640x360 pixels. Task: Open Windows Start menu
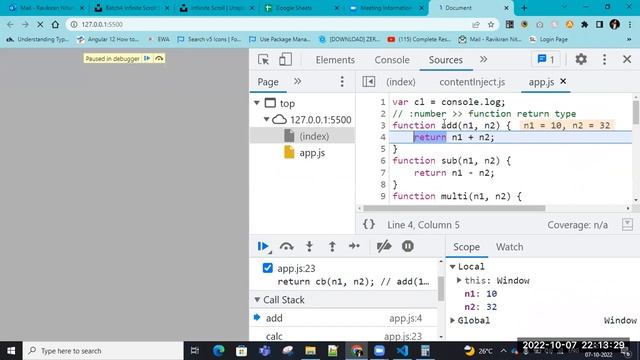(x=11, y=351)
